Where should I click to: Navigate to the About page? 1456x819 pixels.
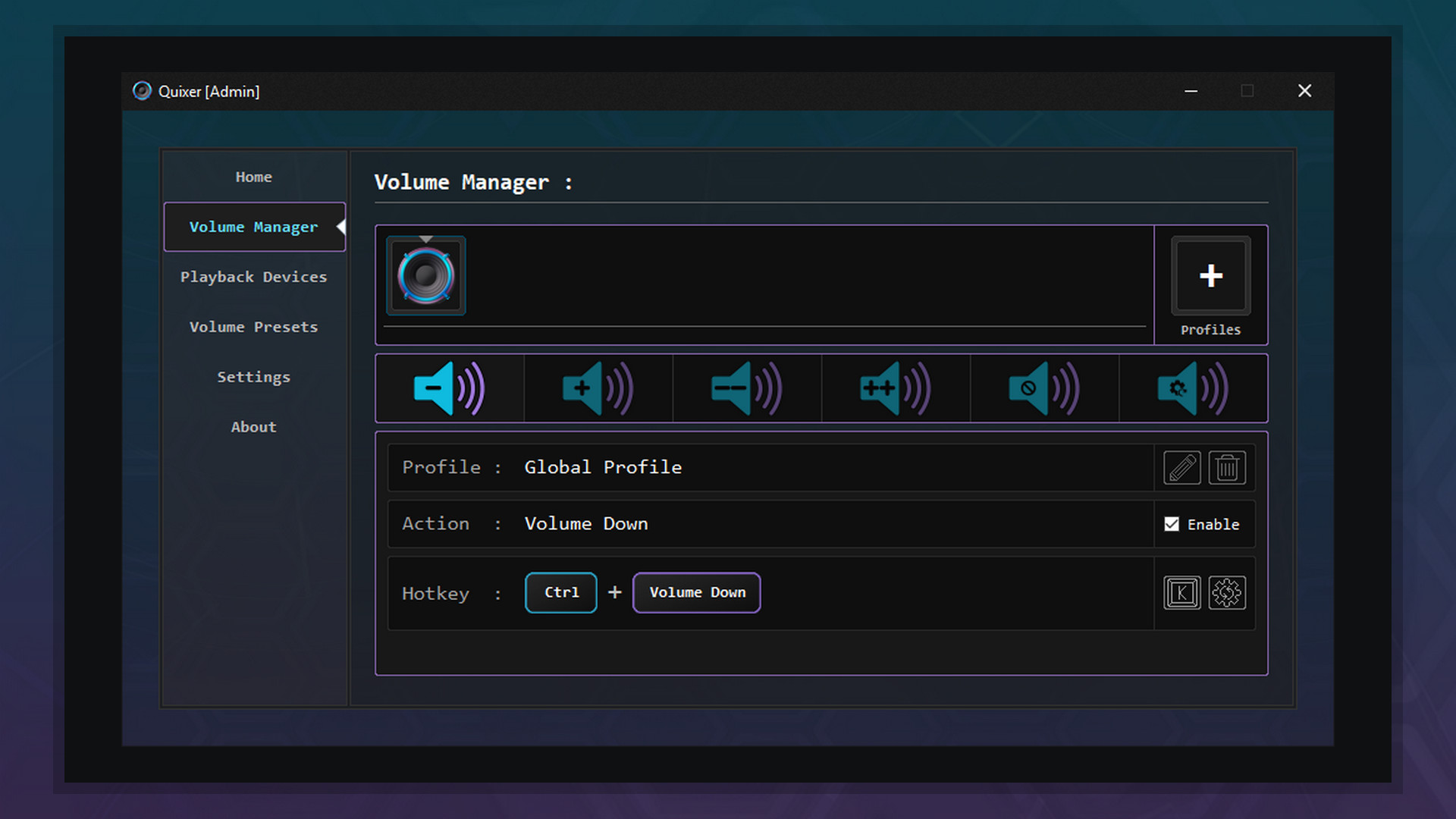click(x=253, y=427)
